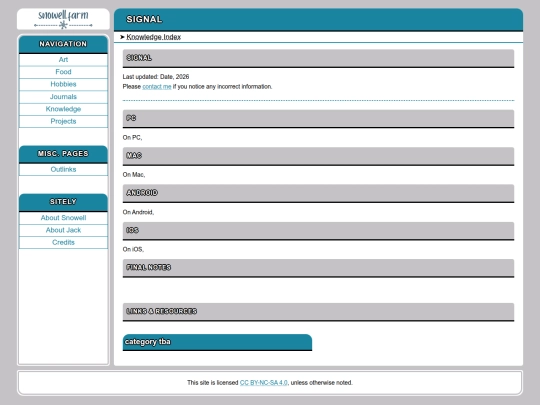Visit the About Jack page

(x=63, y=230)
